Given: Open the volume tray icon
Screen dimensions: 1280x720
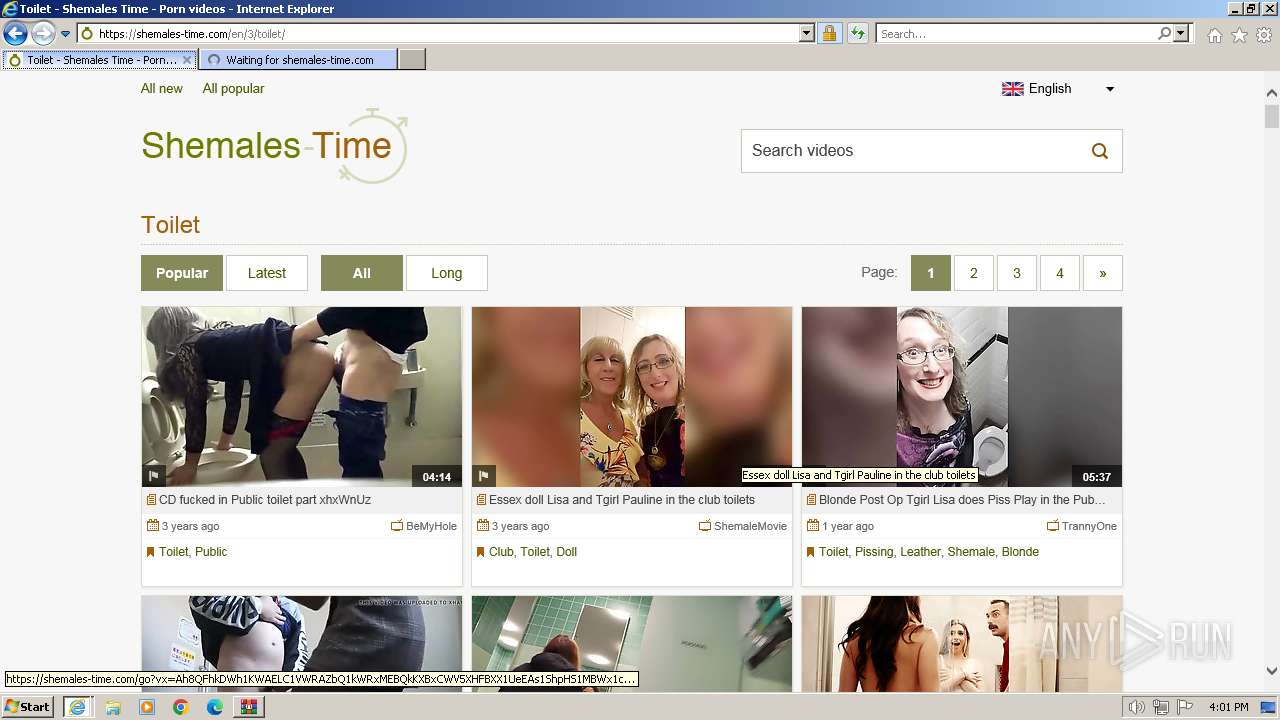Looking at the screenshot, I should pos(1136,707).
